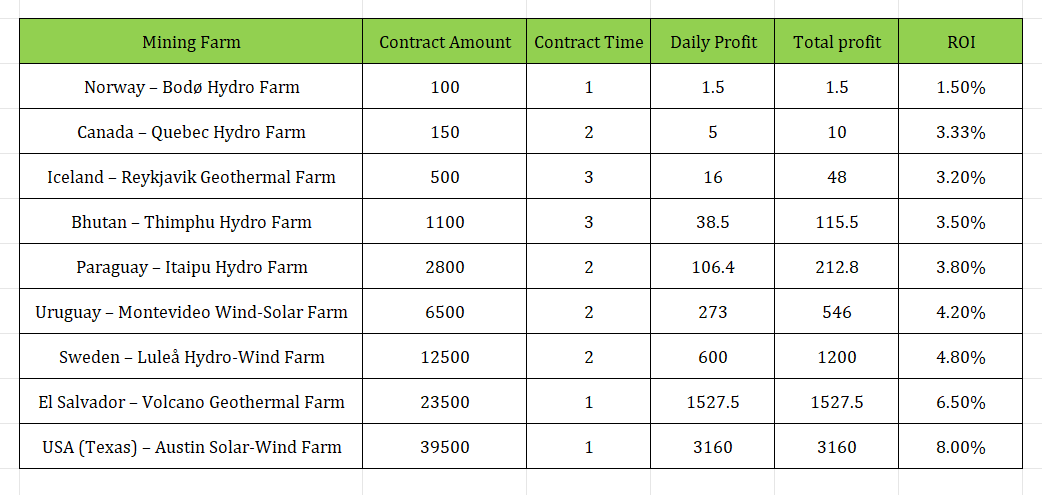
Task: Select the Contract Amount column header
Action: [x=445, y=42]
